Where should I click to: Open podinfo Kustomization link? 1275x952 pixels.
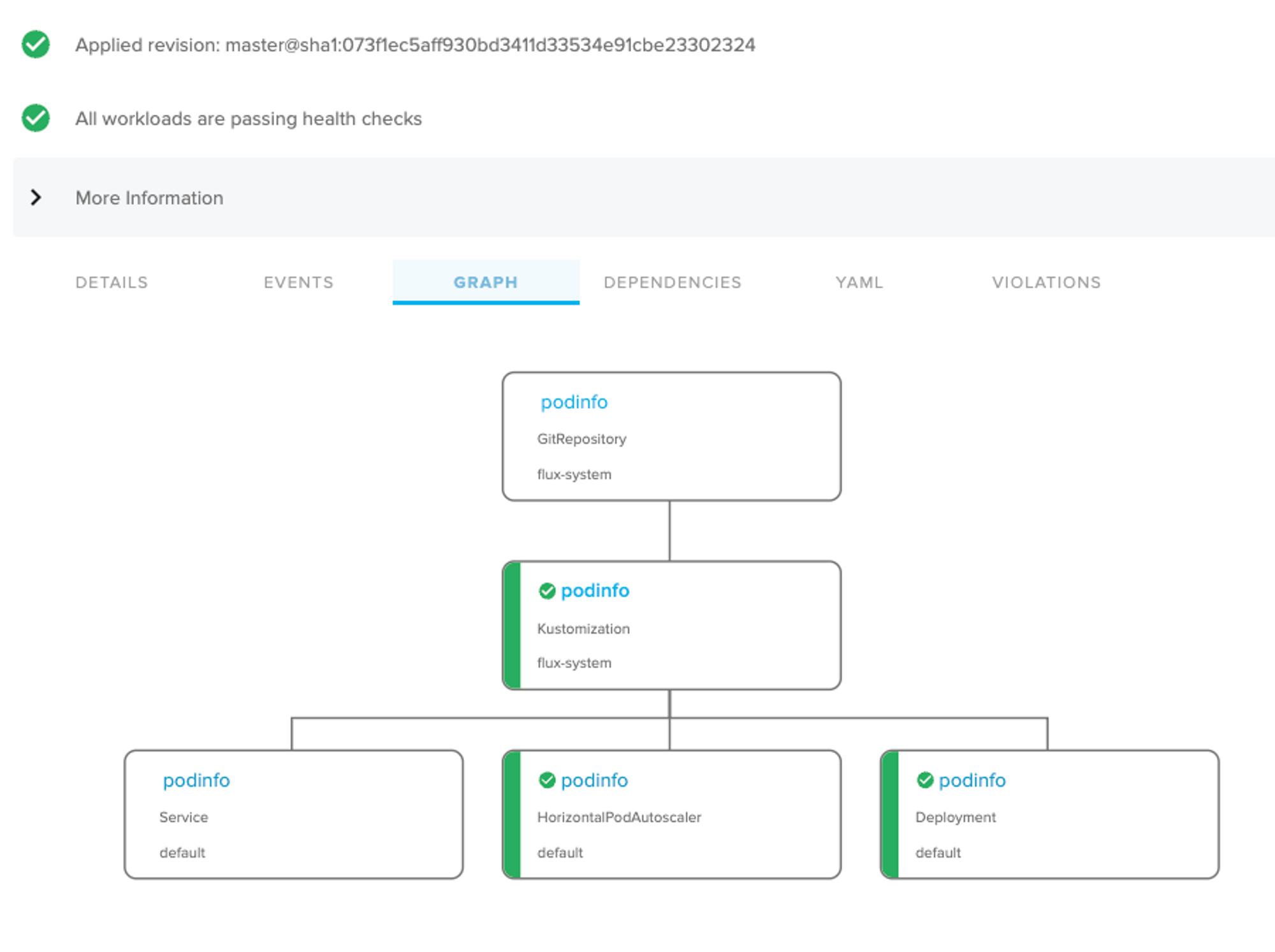pos(595,591)
